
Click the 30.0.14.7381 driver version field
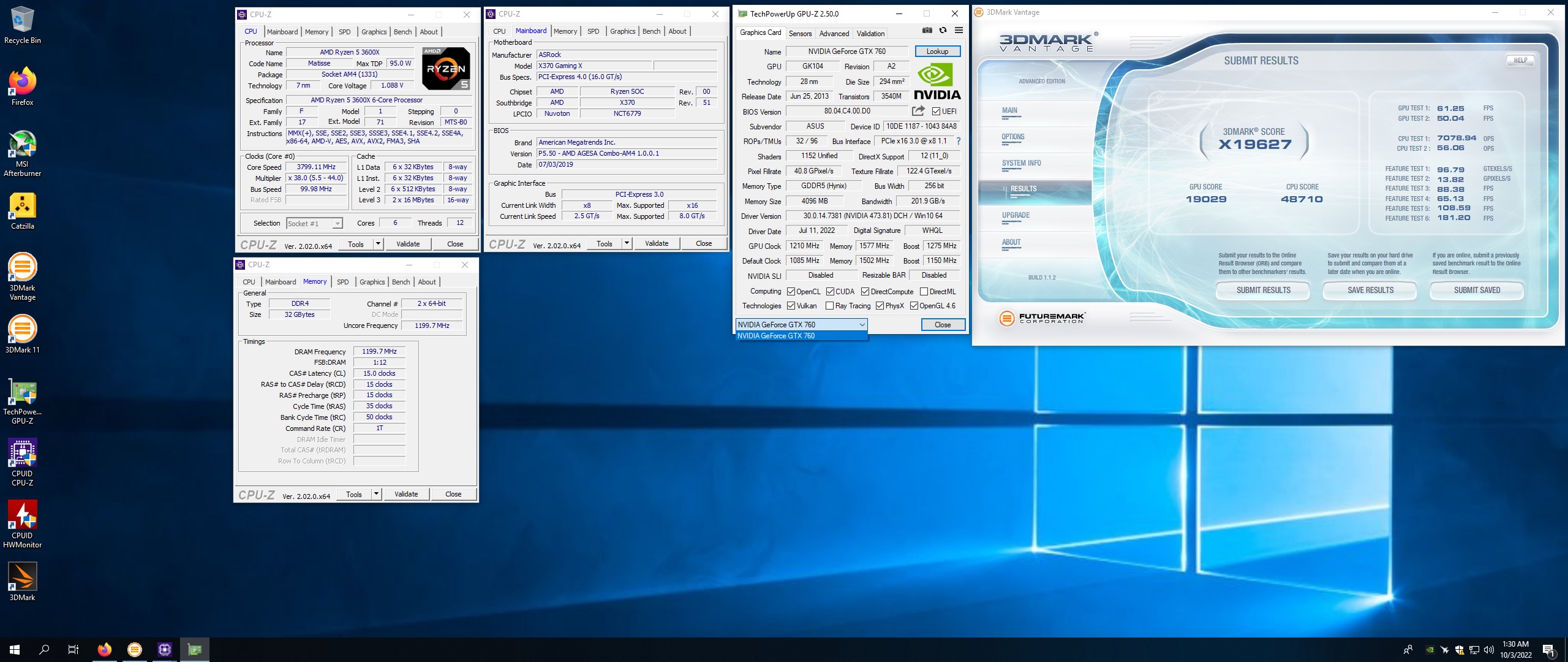[x=873, y=216]
